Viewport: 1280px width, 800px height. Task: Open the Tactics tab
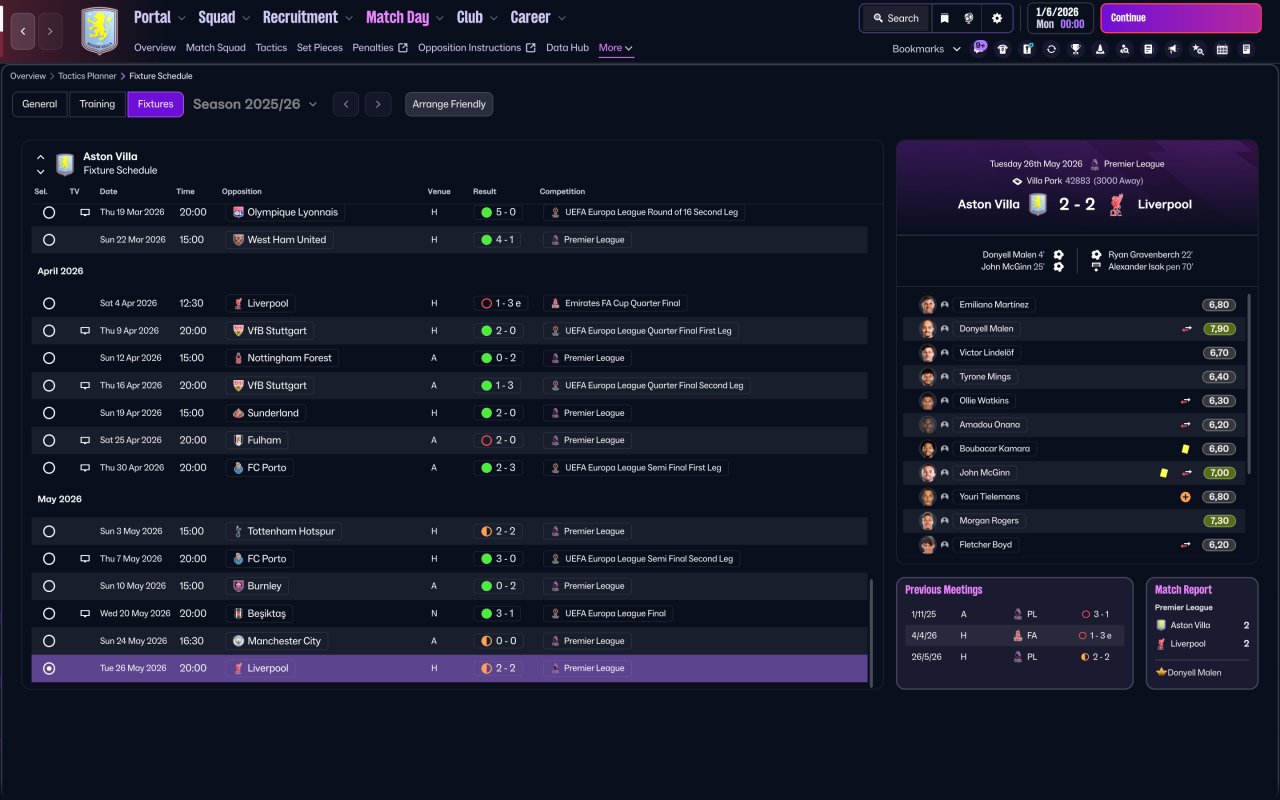[x=271, y=48]
